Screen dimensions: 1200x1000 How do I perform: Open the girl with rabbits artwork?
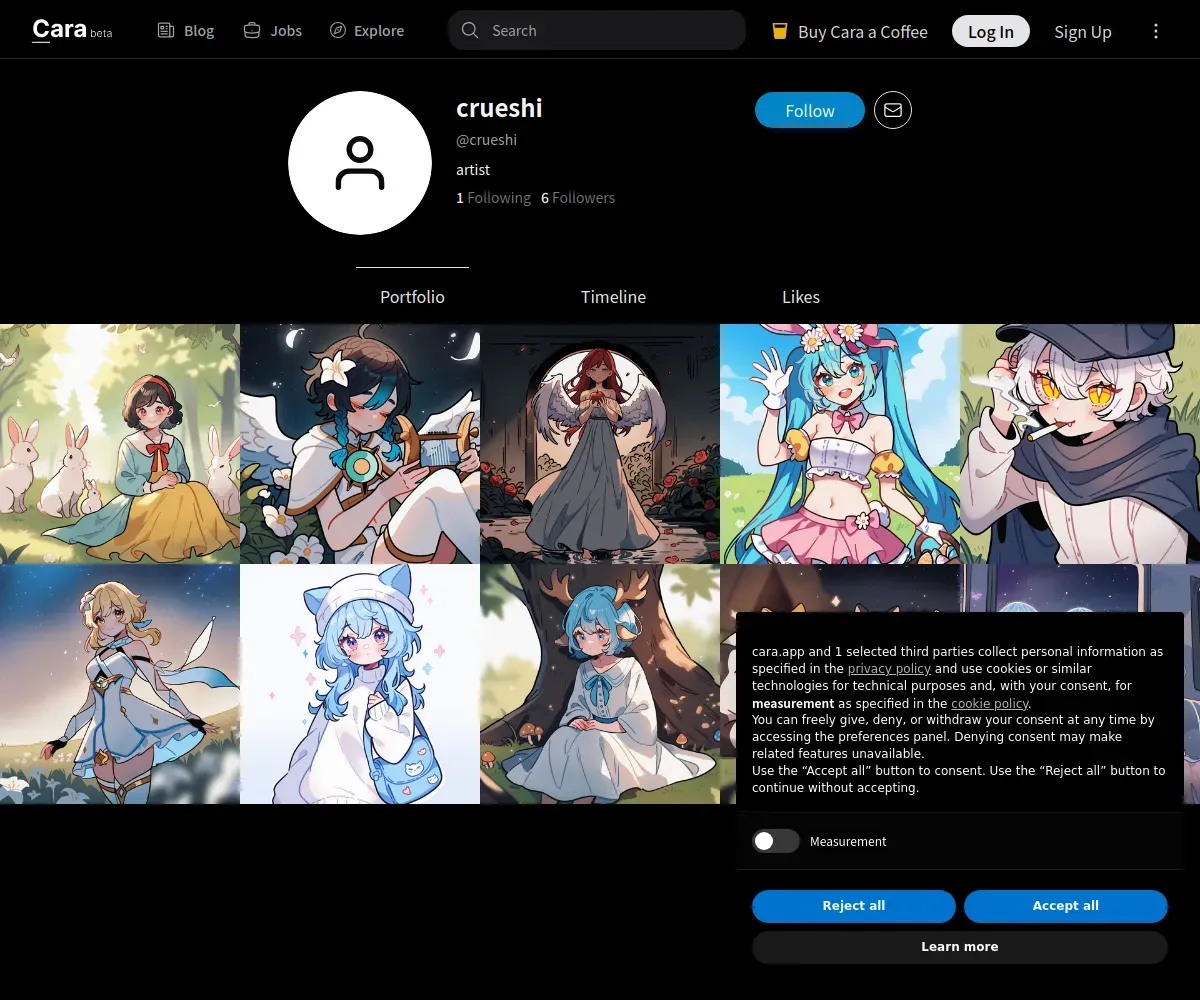click(120, 444)
